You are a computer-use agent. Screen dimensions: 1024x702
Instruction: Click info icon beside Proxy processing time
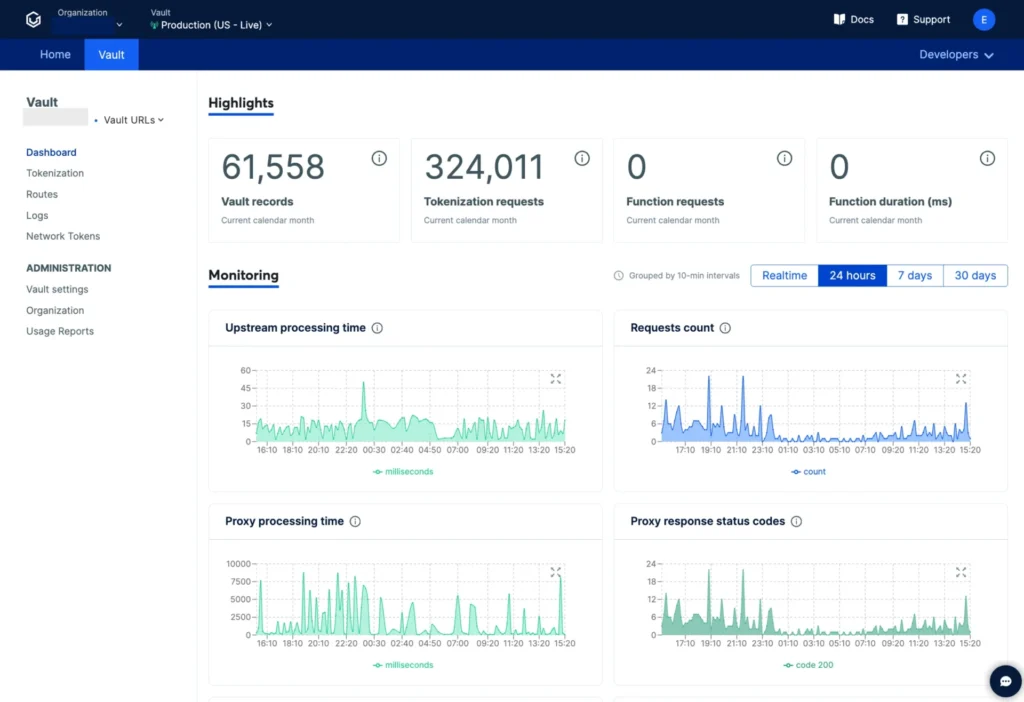(355, 521)
